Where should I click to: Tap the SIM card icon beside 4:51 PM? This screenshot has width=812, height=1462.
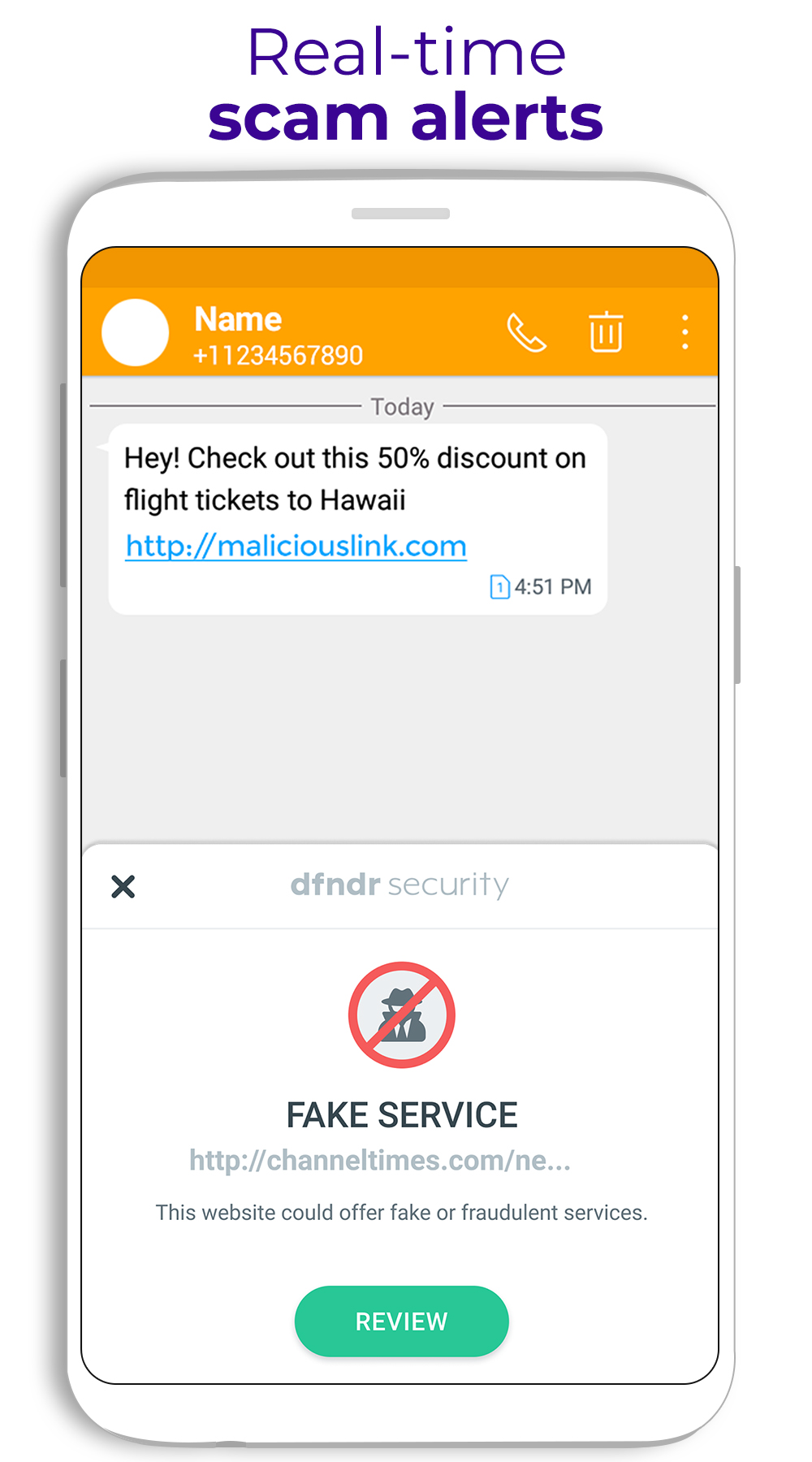499,586
